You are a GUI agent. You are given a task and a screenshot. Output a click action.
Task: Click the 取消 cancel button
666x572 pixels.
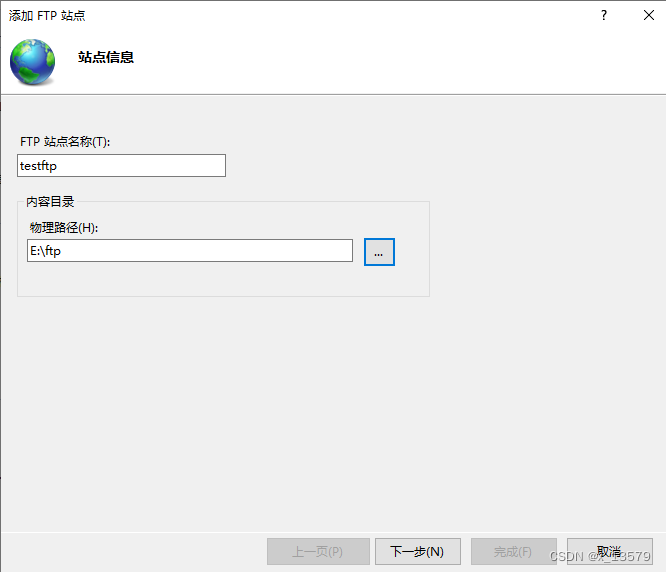point(610,552)
